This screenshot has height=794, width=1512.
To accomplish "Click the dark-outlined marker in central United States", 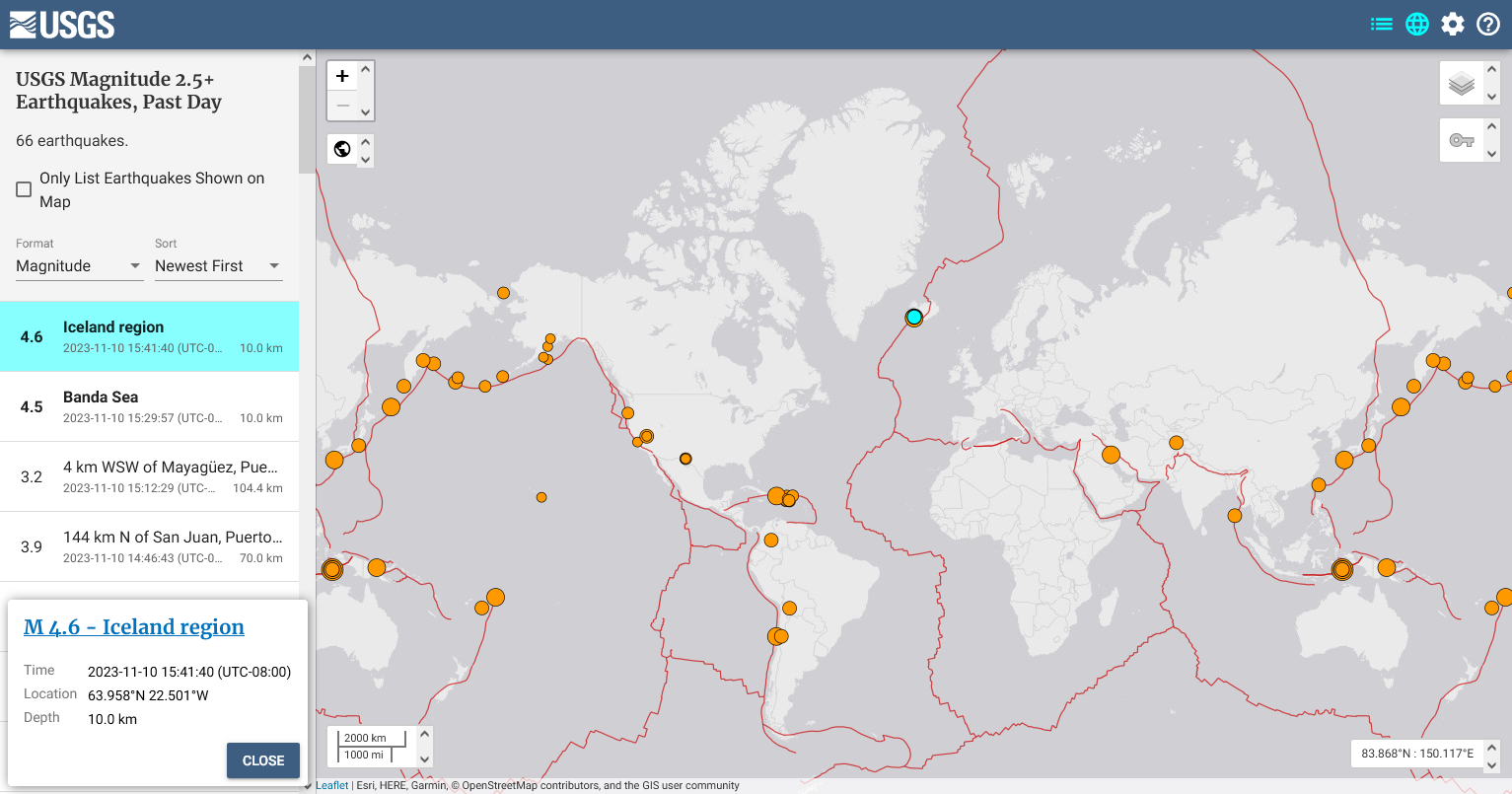I will (x=685, y=459).
